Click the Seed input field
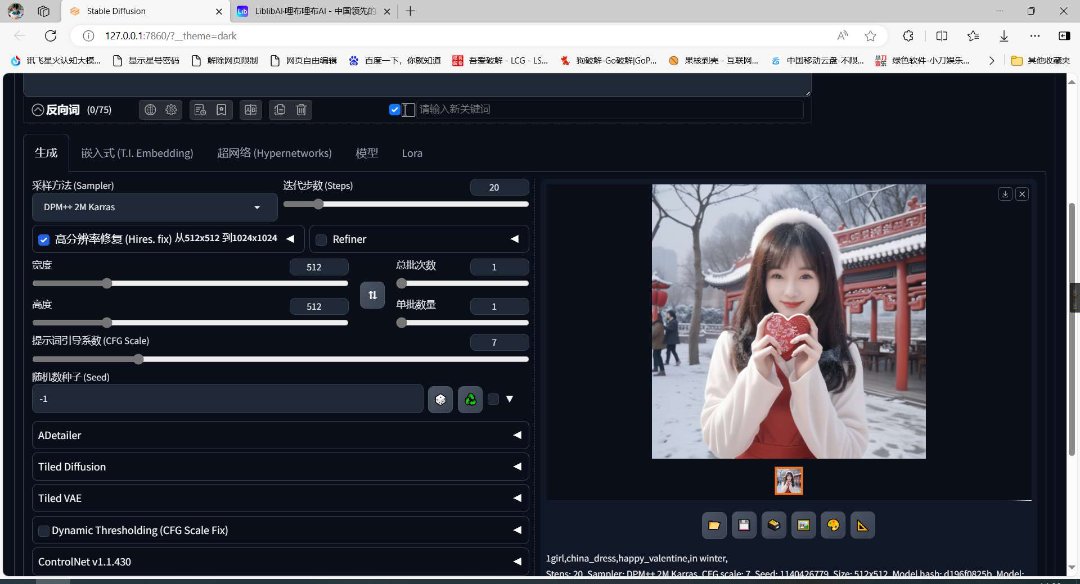 coord(228,399)
